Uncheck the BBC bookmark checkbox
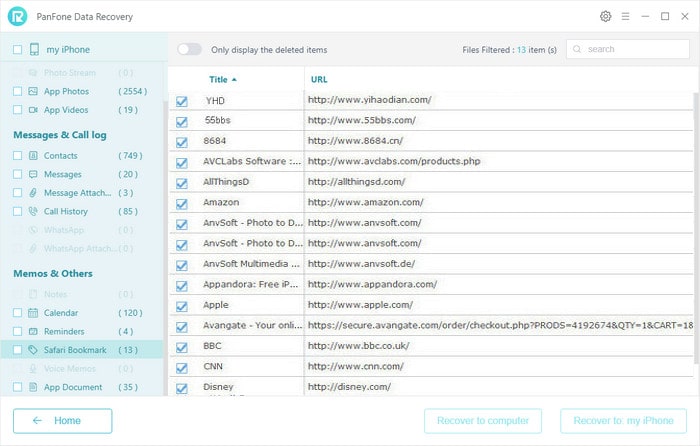 pos(182,347)
